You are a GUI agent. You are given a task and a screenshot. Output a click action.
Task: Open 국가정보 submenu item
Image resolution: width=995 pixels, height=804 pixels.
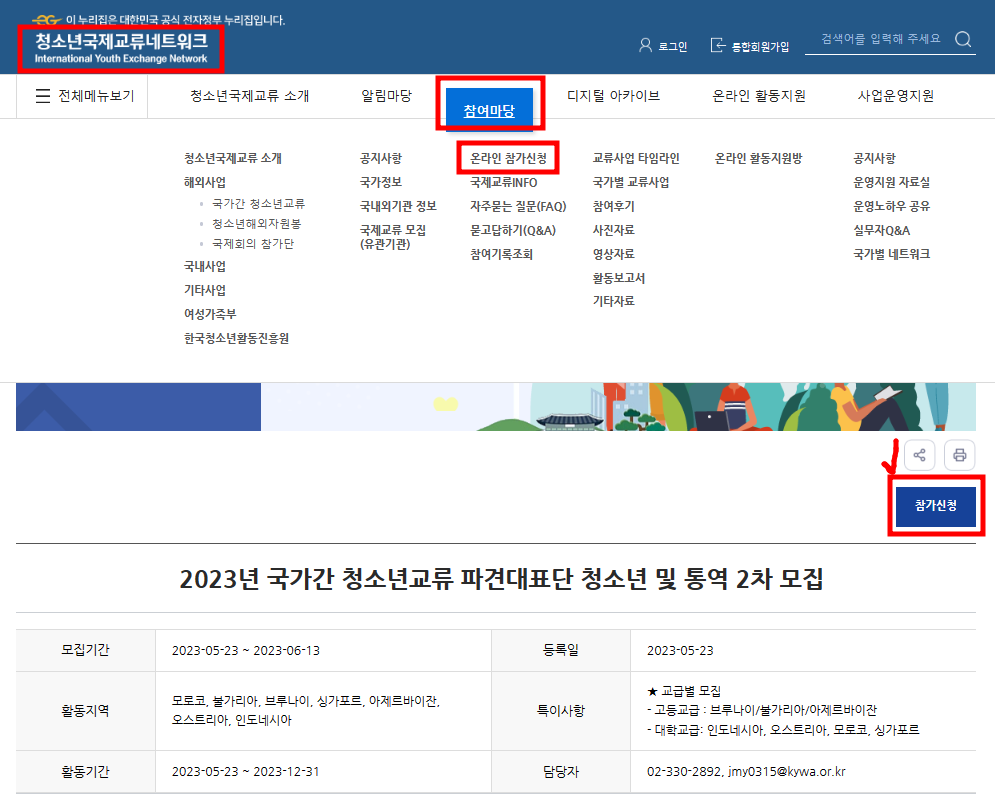381,182
